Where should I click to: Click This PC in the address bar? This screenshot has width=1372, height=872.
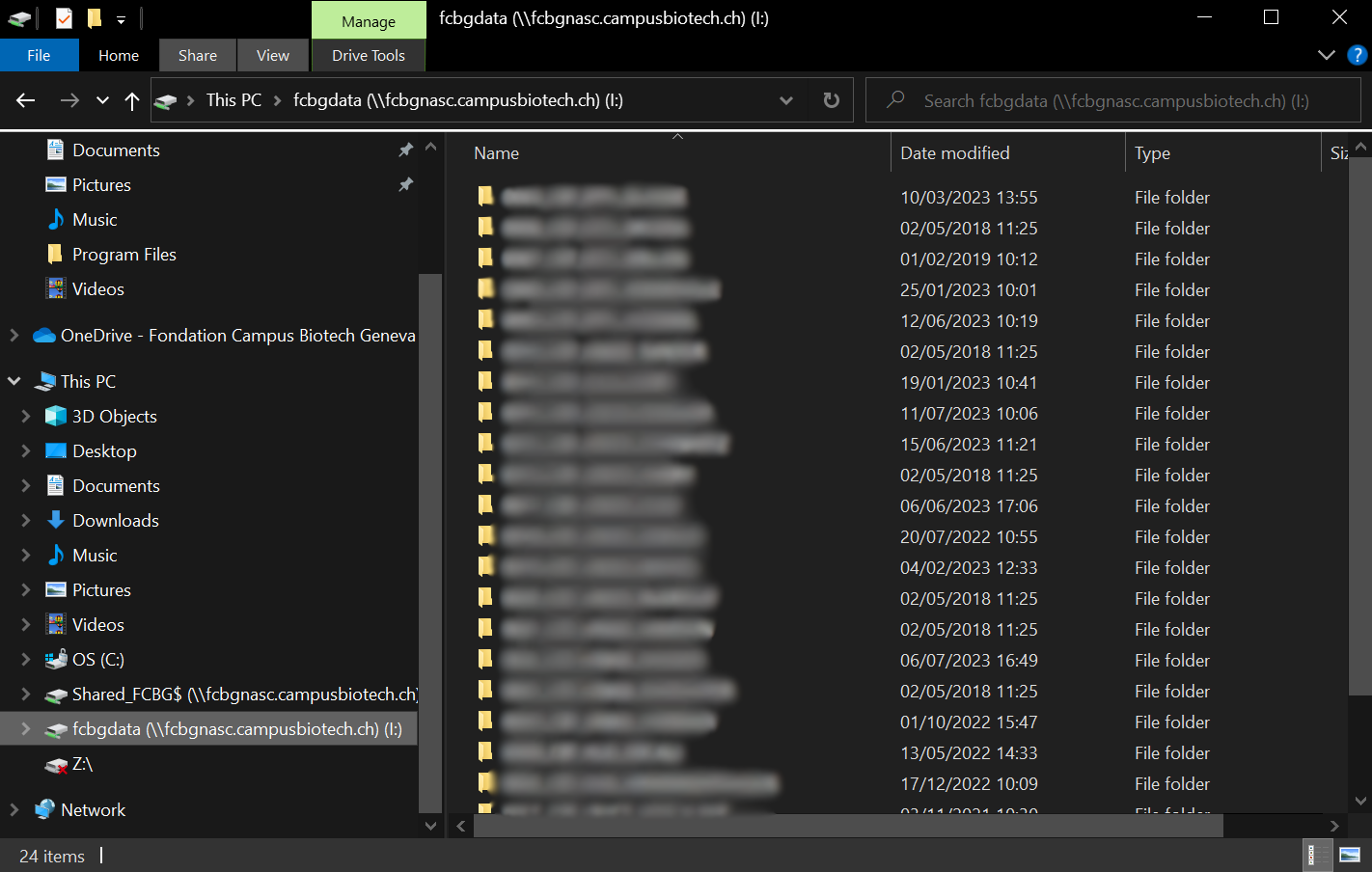coord(233,100)
